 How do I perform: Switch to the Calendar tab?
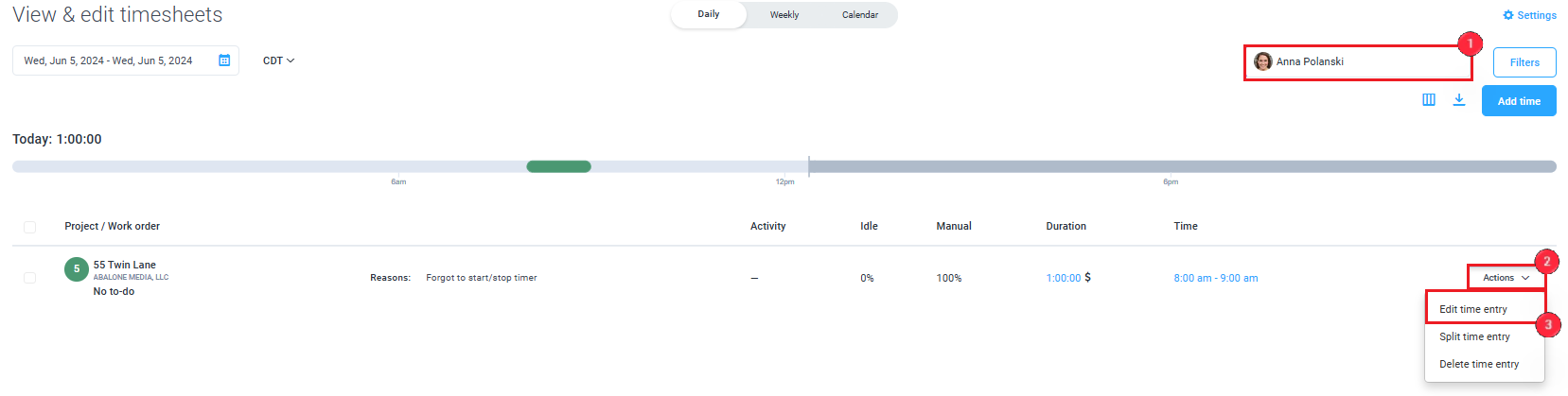(x=860, y=15)
